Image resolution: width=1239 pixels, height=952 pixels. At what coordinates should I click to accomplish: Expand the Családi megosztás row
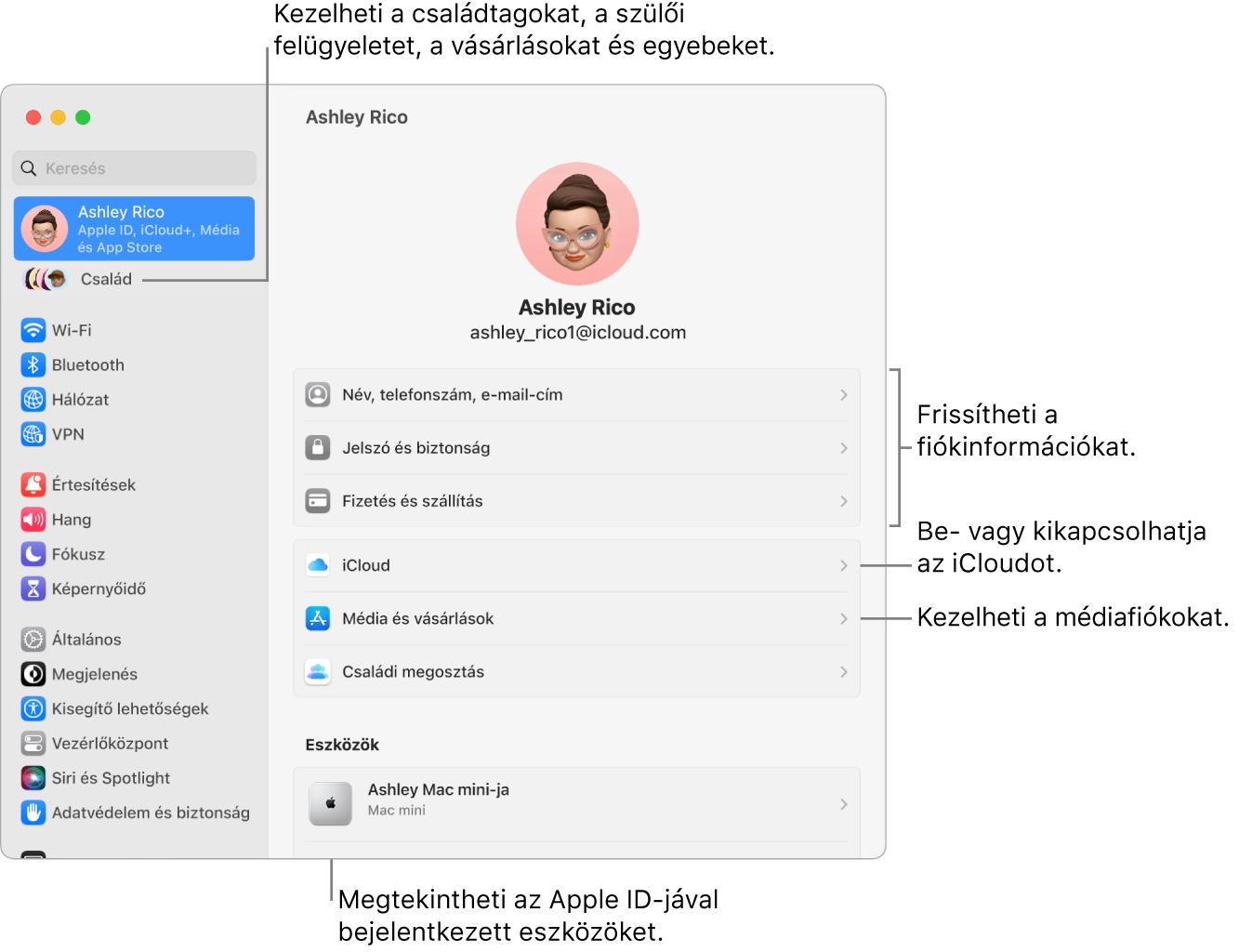click(576, 671)
